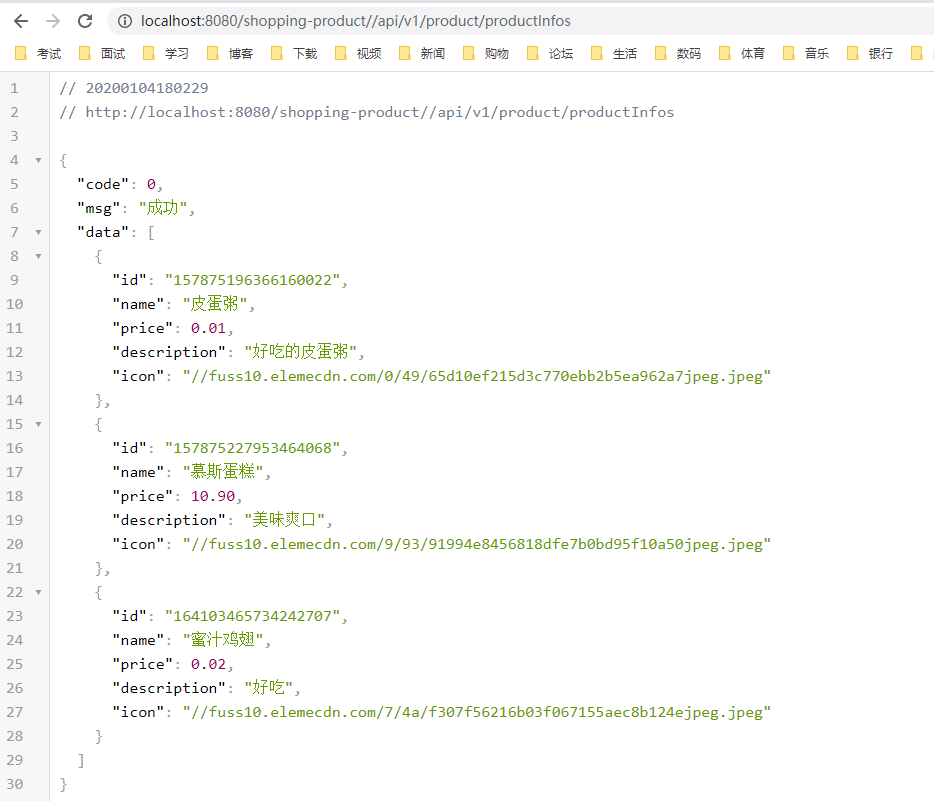Click the price value 10.90
934x801 pixels.
click(x=213, y=496)
